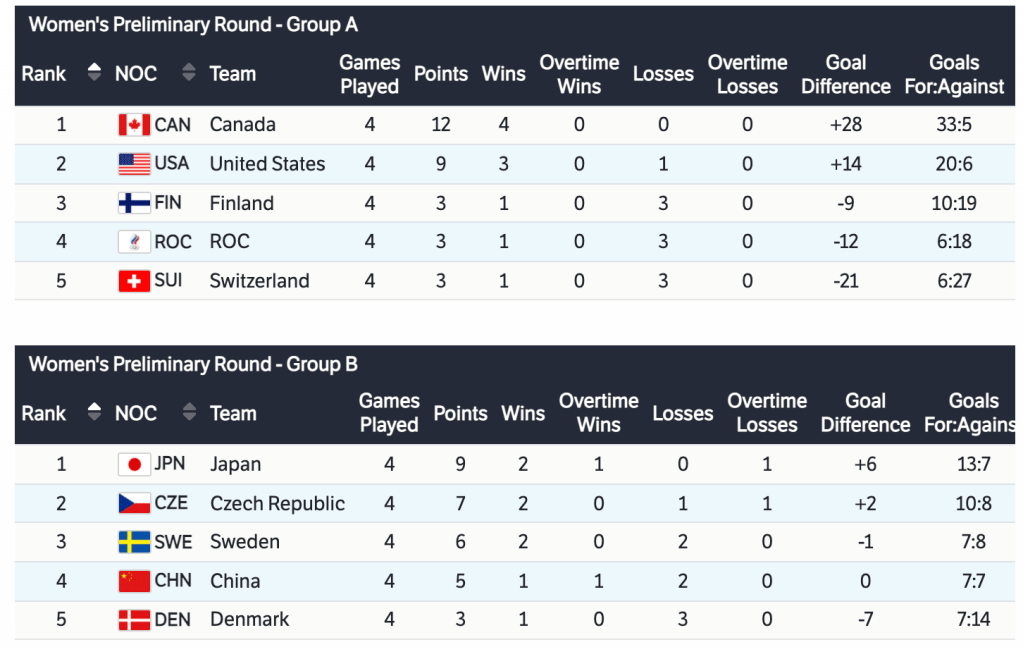Sort Group B by Rank arrows

click(95, 412)
